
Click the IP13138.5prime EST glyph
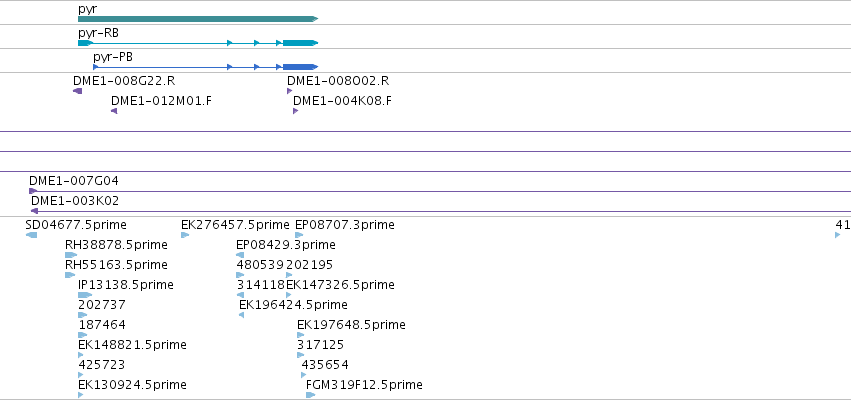85,295
